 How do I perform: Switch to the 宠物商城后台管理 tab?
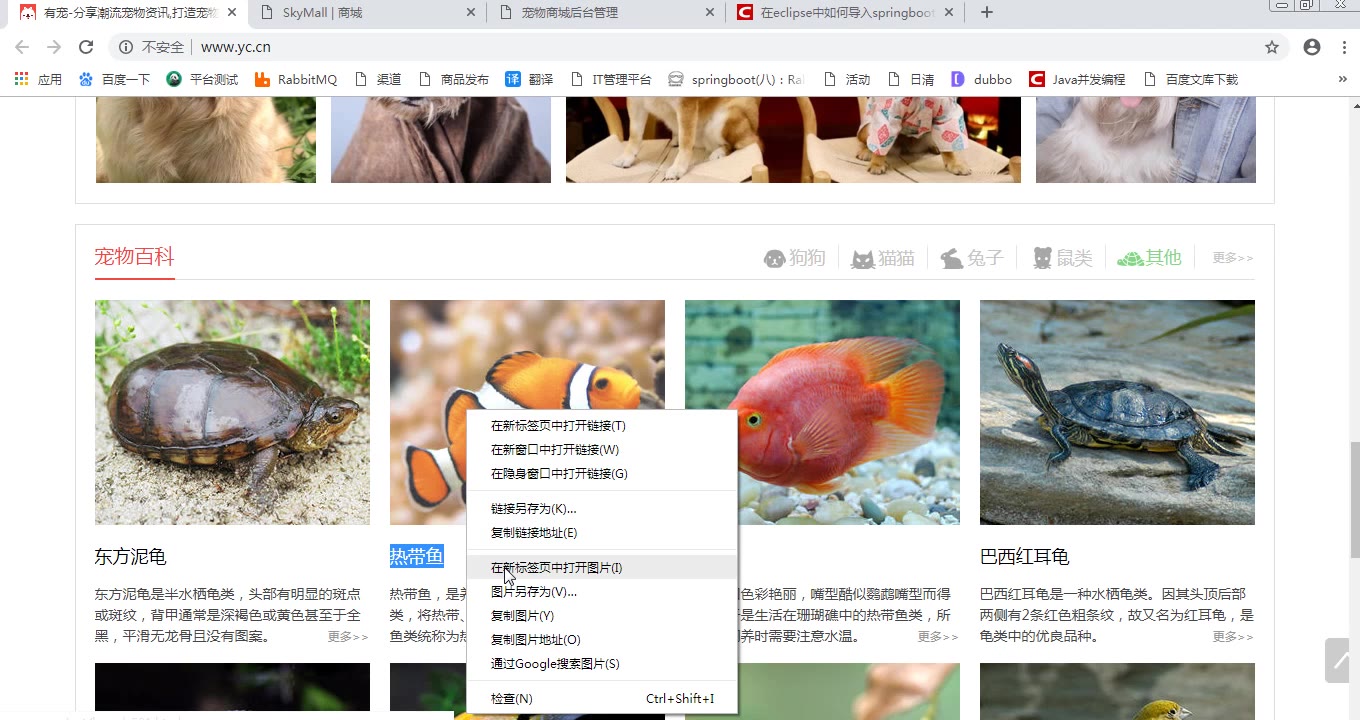605,13
